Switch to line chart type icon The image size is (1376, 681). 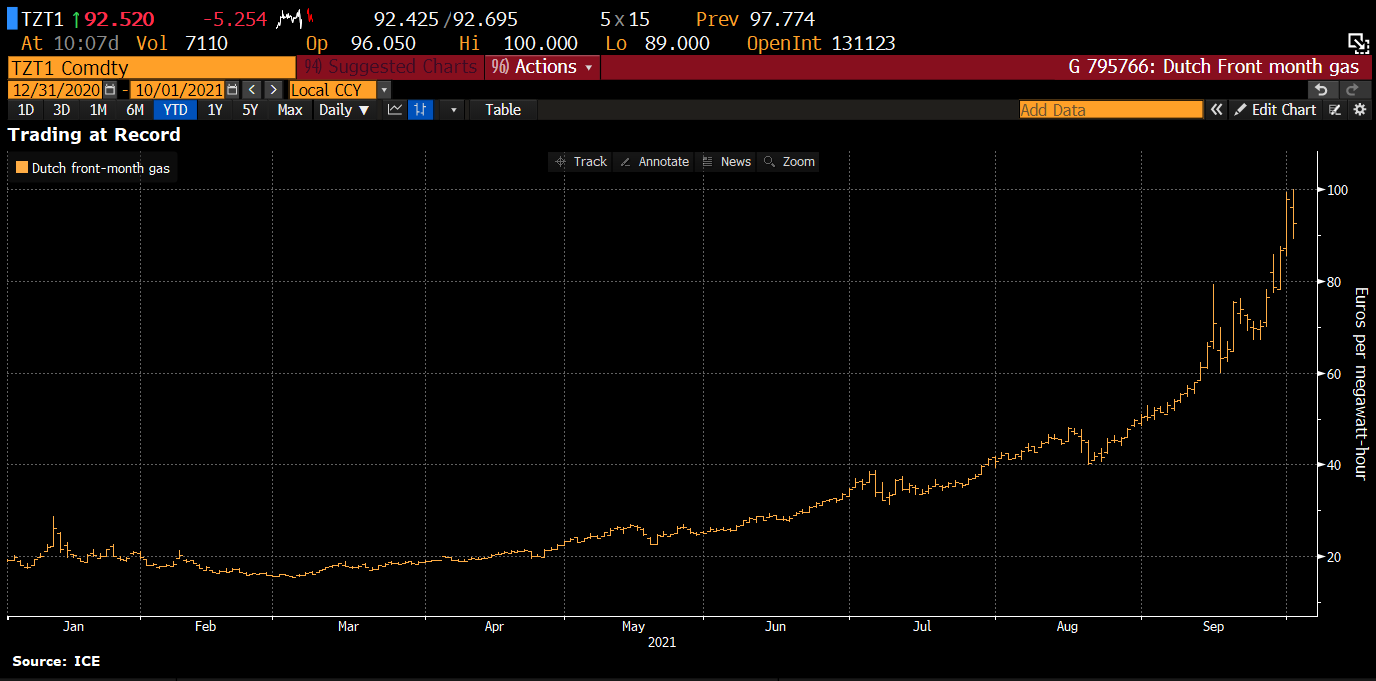point(396,110)
